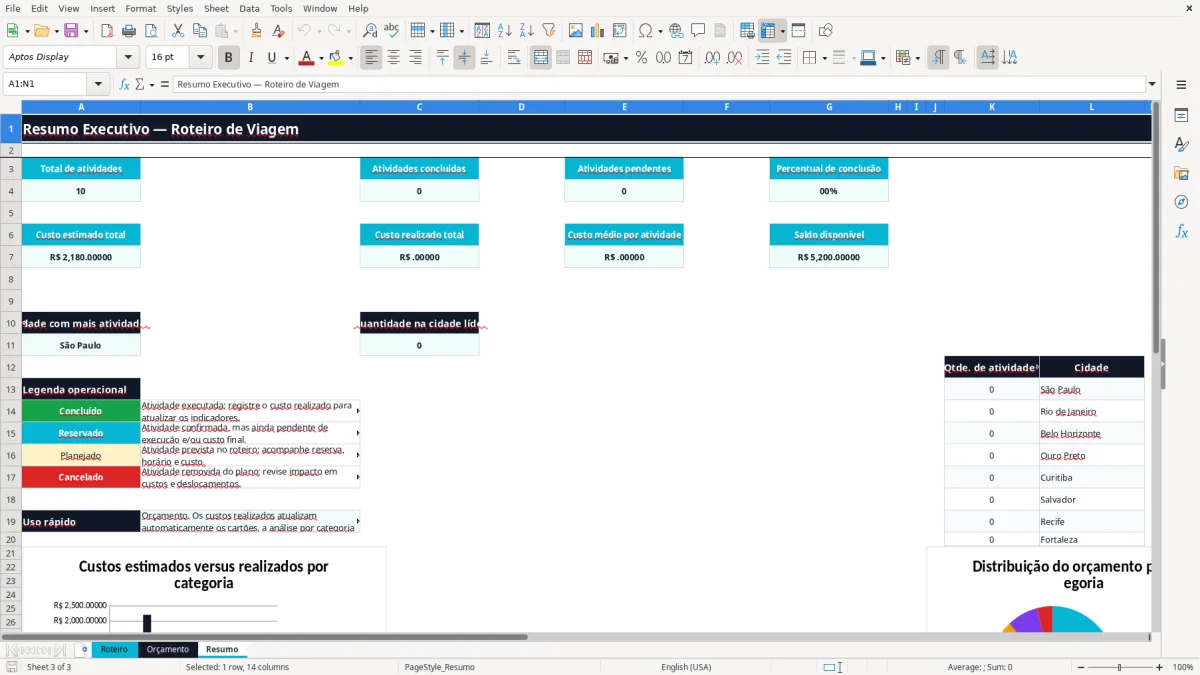Apply the yellow background color swatch
Viewport: 1200px width, 675px height.
336,58
